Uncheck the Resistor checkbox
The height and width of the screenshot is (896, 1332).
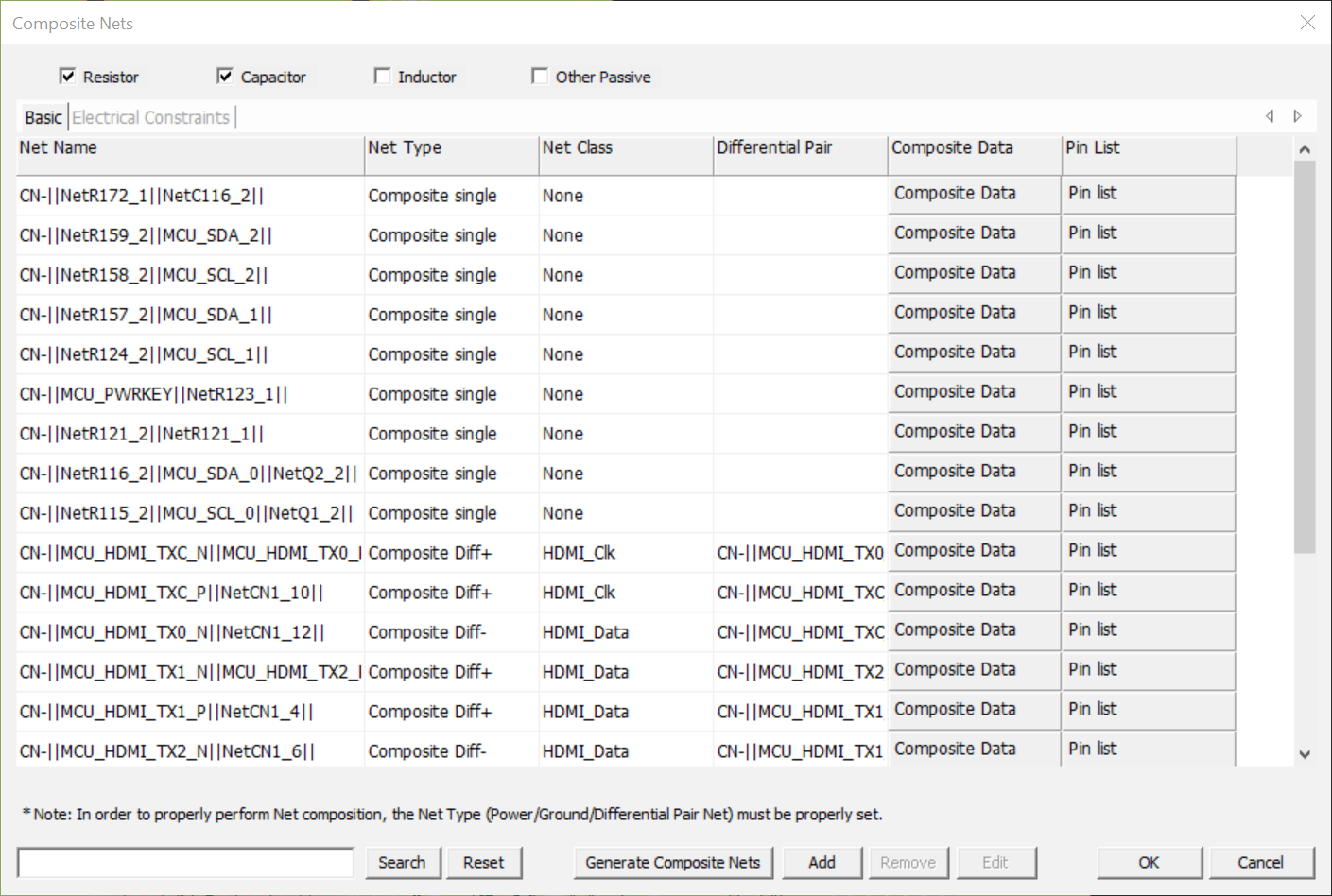68,77
